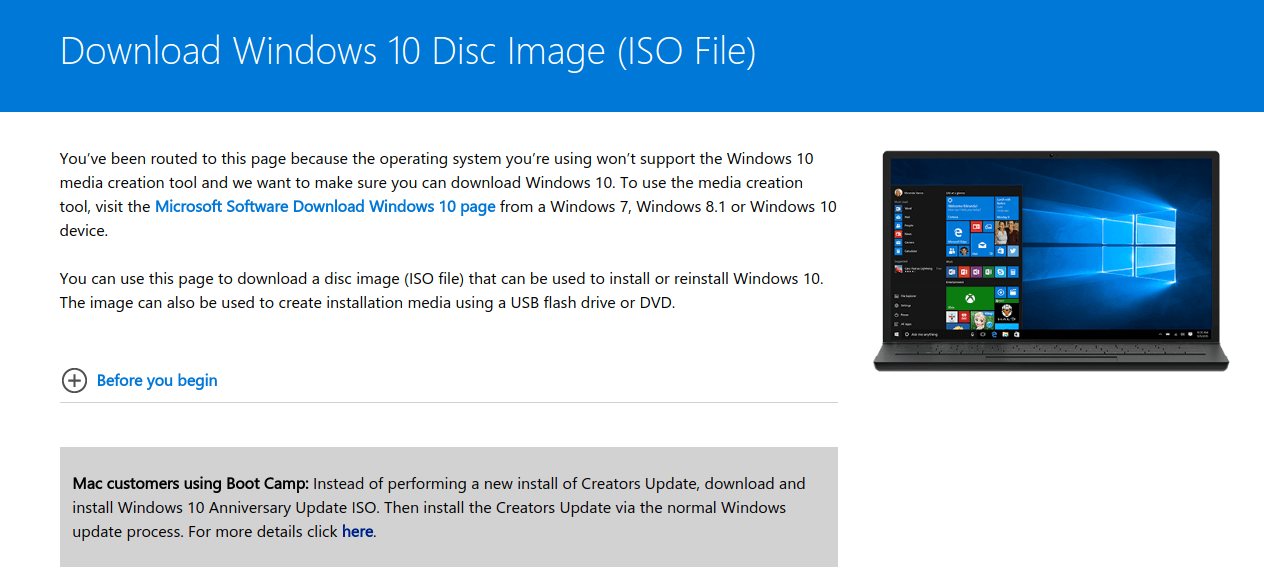Click the 'Mac customers using Boot Camp:' bold text
This screenshot has width=1264, height=584.
point(191,484)
